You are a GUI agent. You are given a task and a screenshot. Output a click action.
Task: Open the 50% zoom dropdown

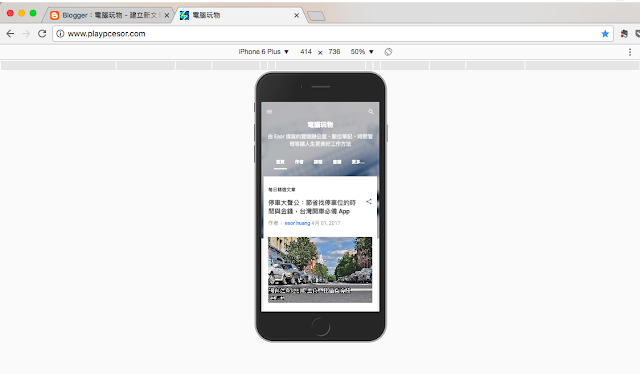(x=362, y=52)
